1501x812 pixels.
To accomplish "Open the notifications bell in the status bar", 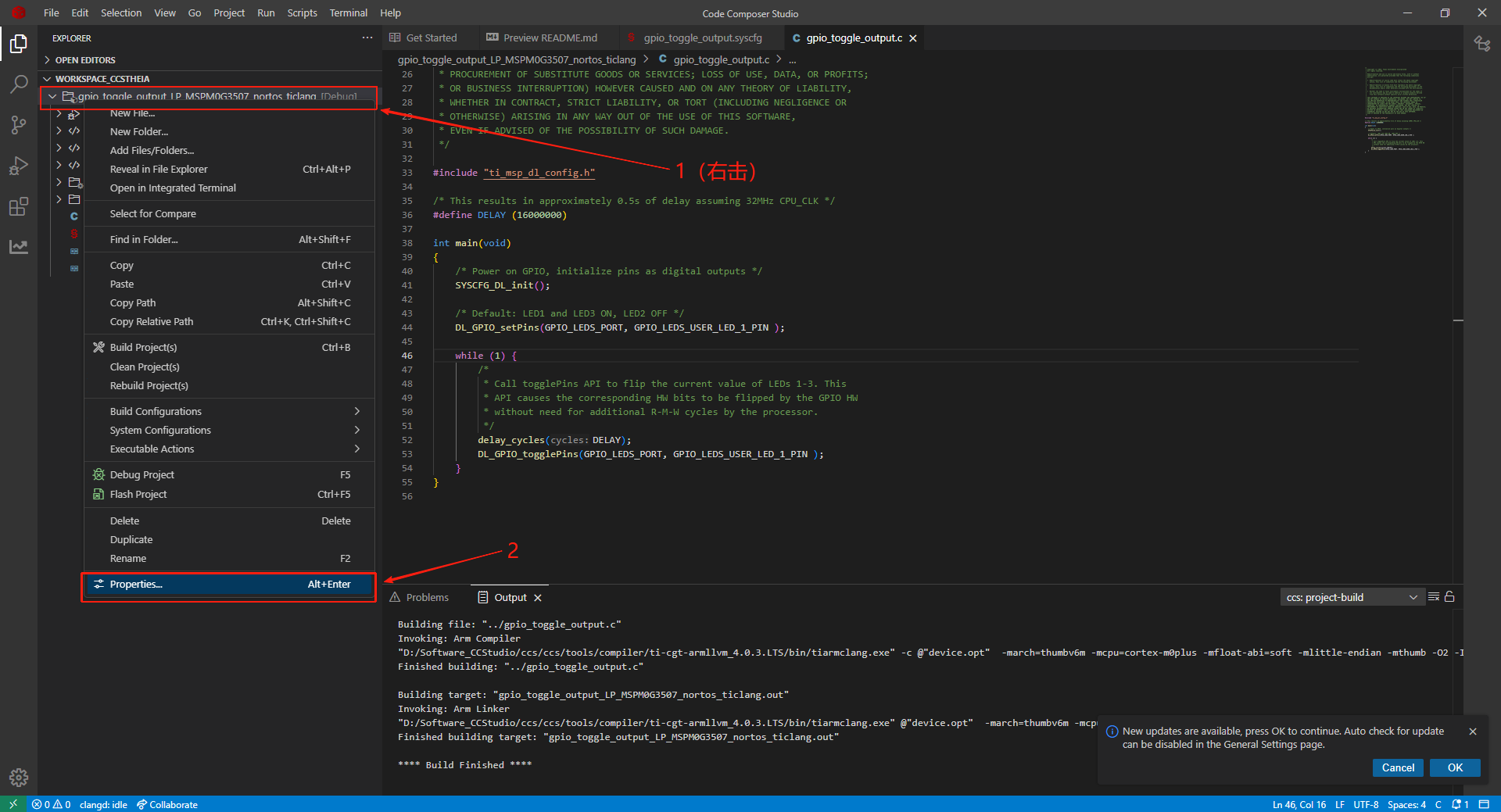I will click(1460, 804).
